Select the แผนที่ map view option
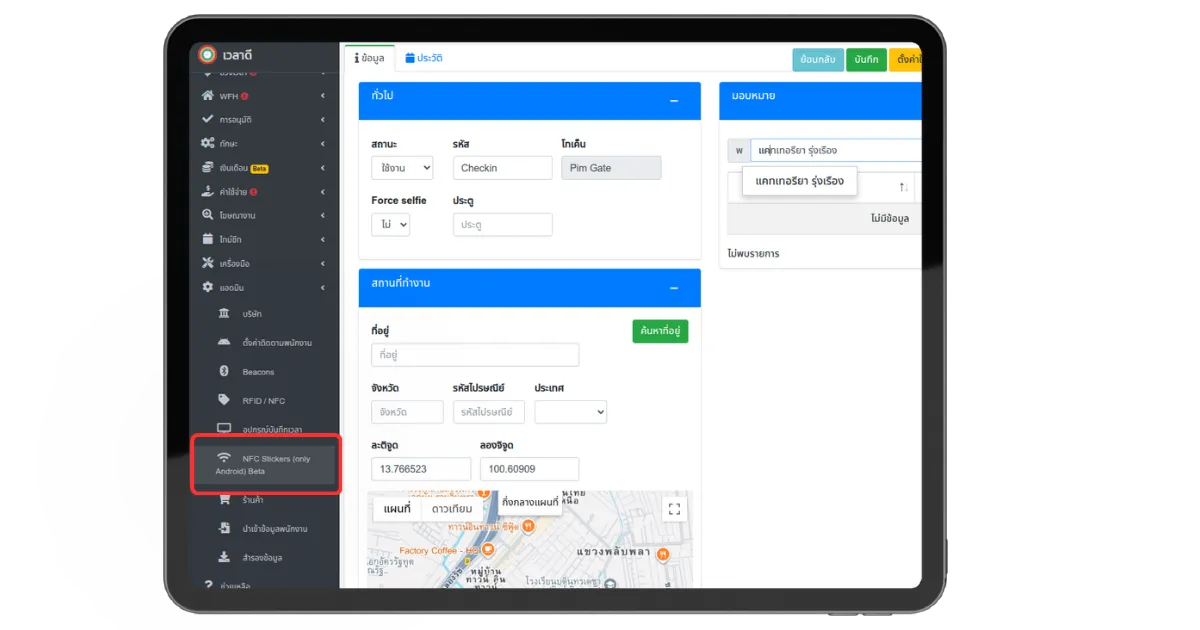Viewport: 1200px width, 630px height. tap(397, 508)
